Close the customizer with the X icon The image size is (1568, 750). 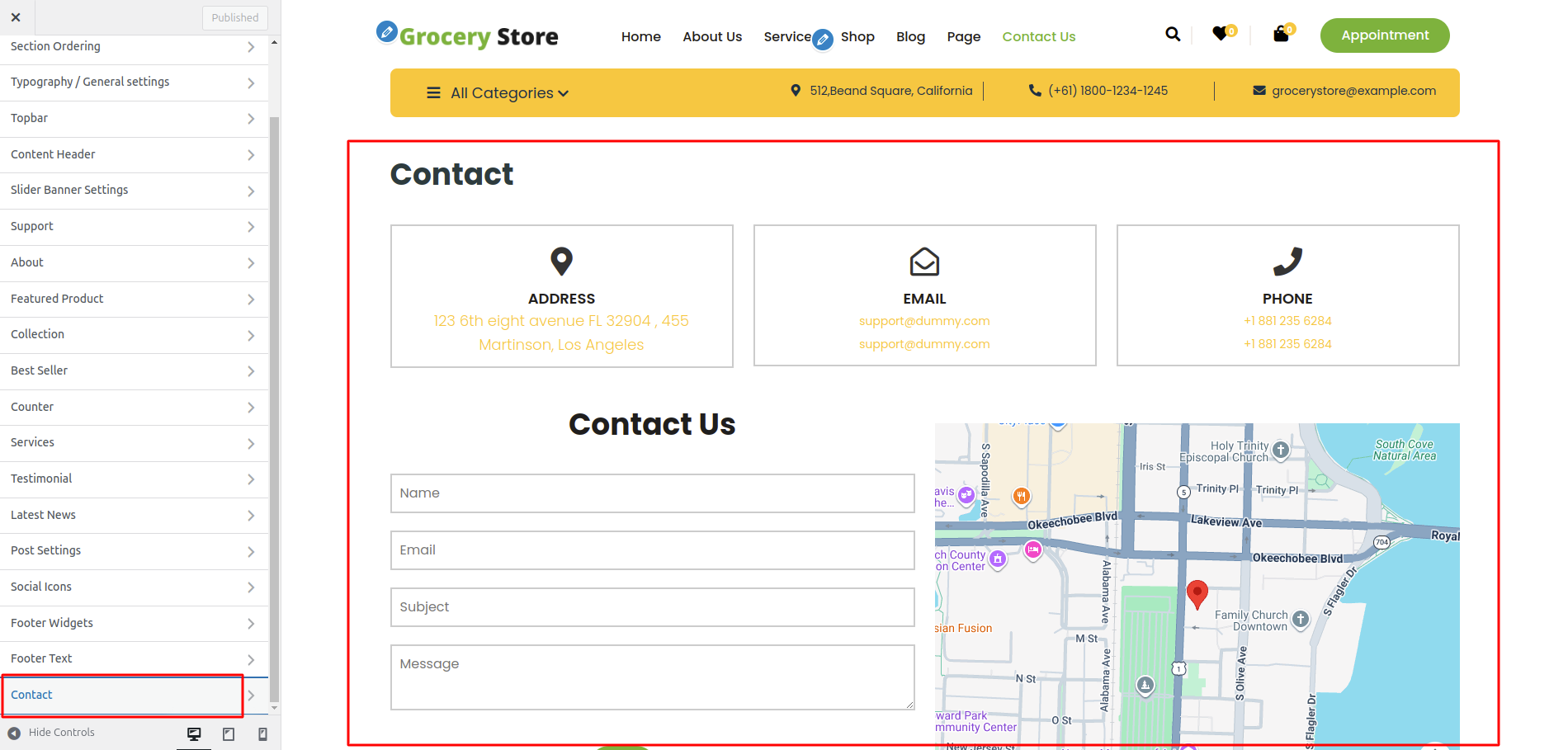click(x=16, y=17)
